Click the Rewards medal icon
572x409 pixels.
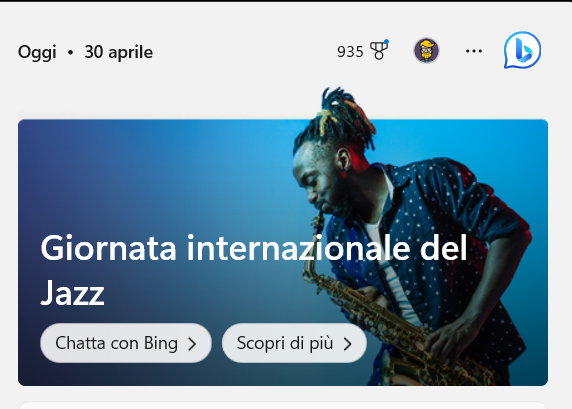pos(379,50)
